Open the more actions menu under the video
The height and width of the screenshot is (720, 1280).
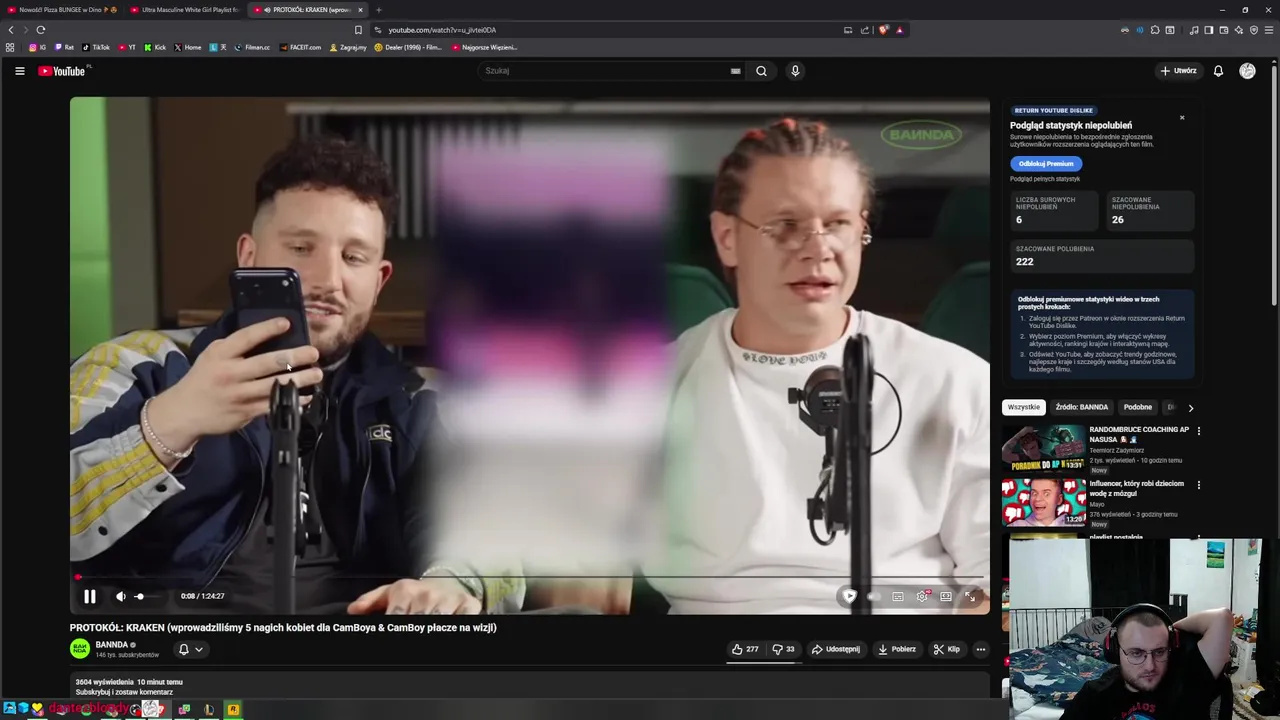point(980,649)
